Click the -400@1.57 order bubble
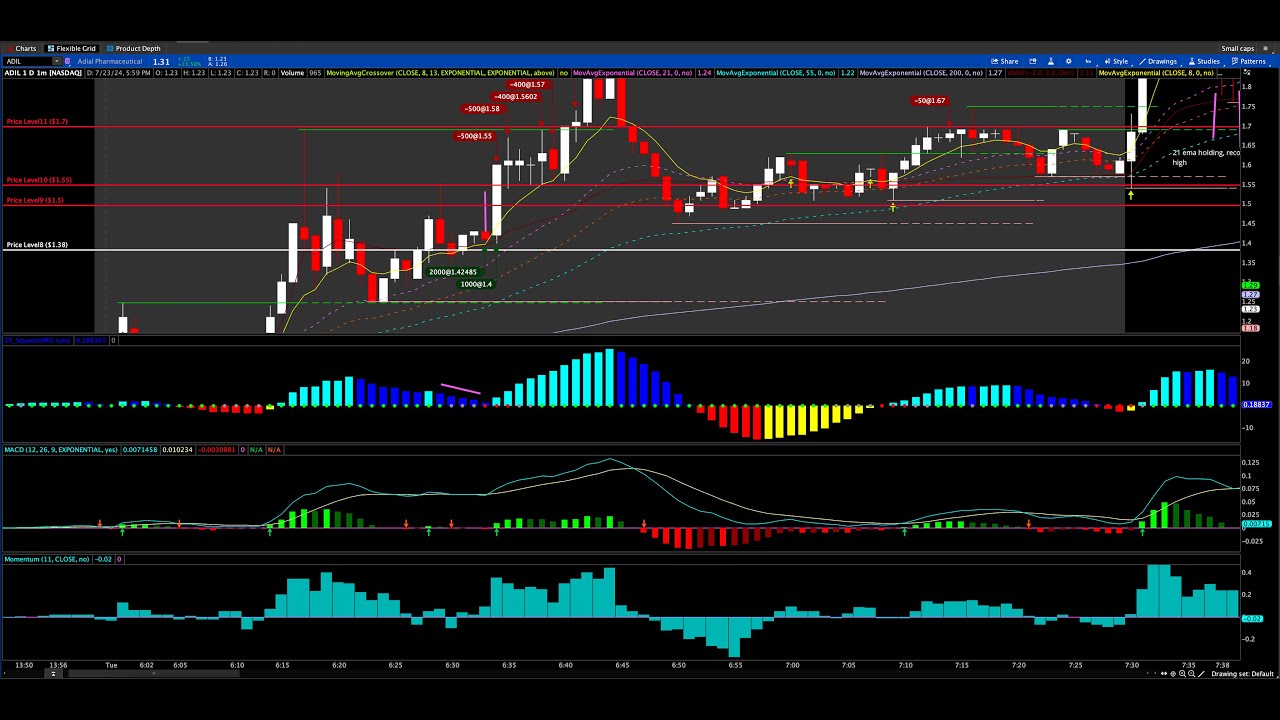This screenshot has width=1280, height=720. point(527,85)
